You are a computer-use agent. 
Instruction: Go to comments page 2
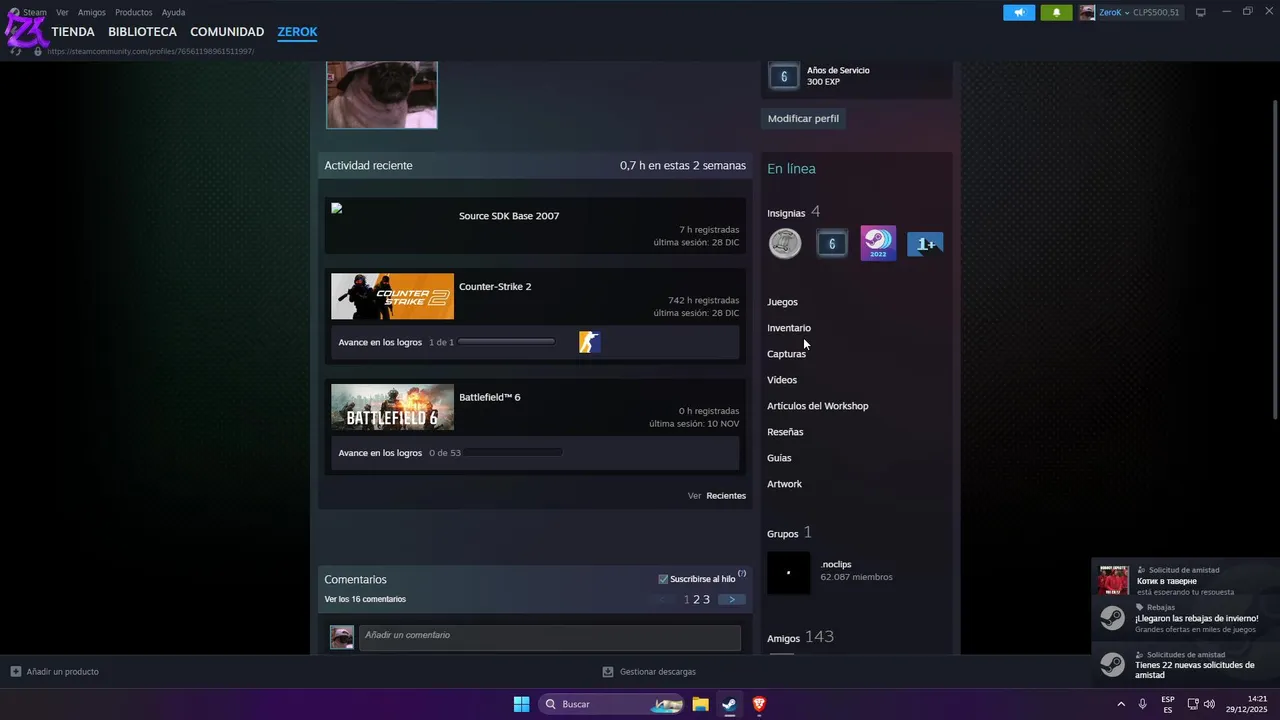(x=697, y=600)
